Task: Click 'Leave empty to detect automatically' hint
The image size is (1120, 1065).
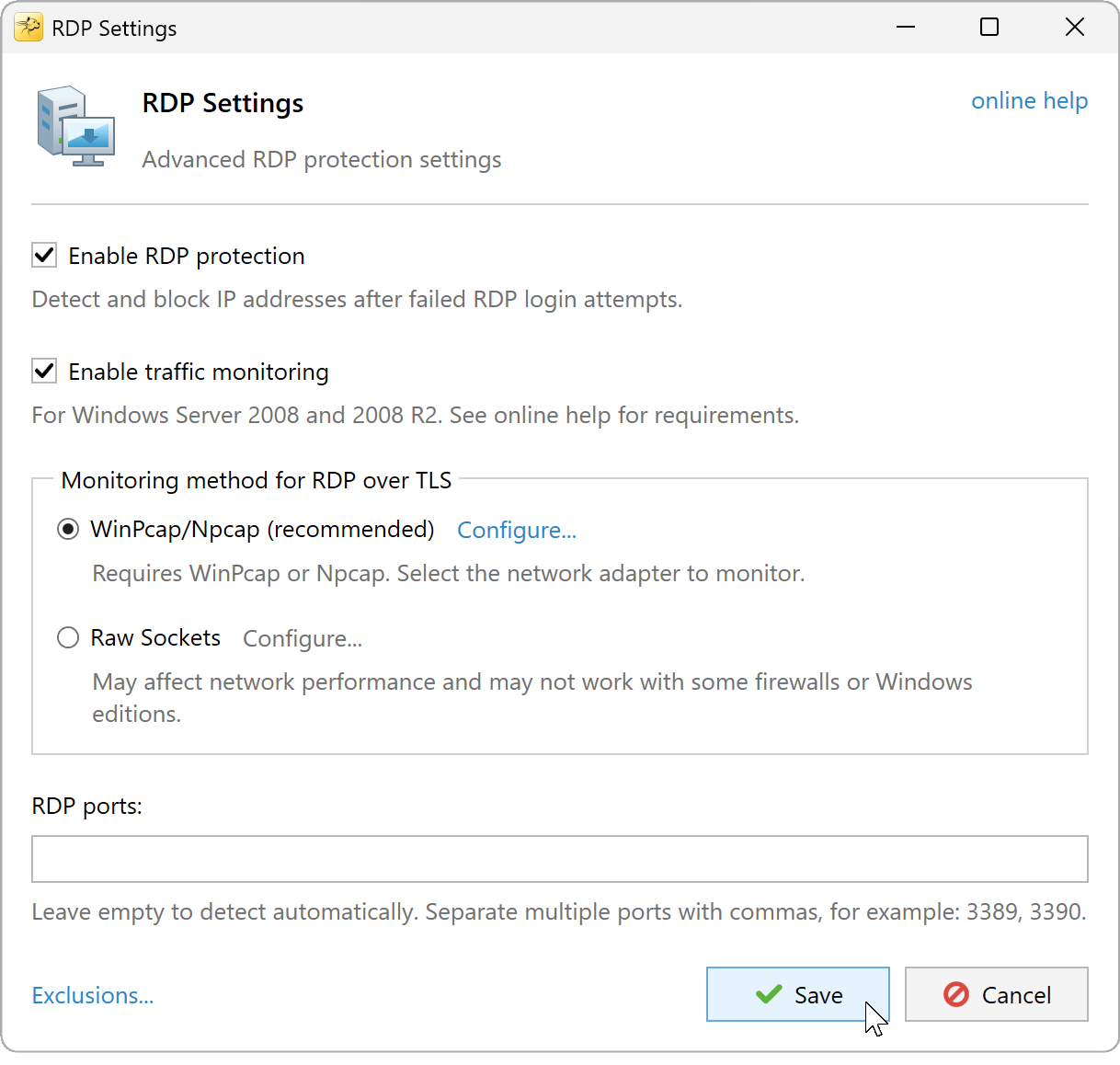Action: click(x=559, y=912)
